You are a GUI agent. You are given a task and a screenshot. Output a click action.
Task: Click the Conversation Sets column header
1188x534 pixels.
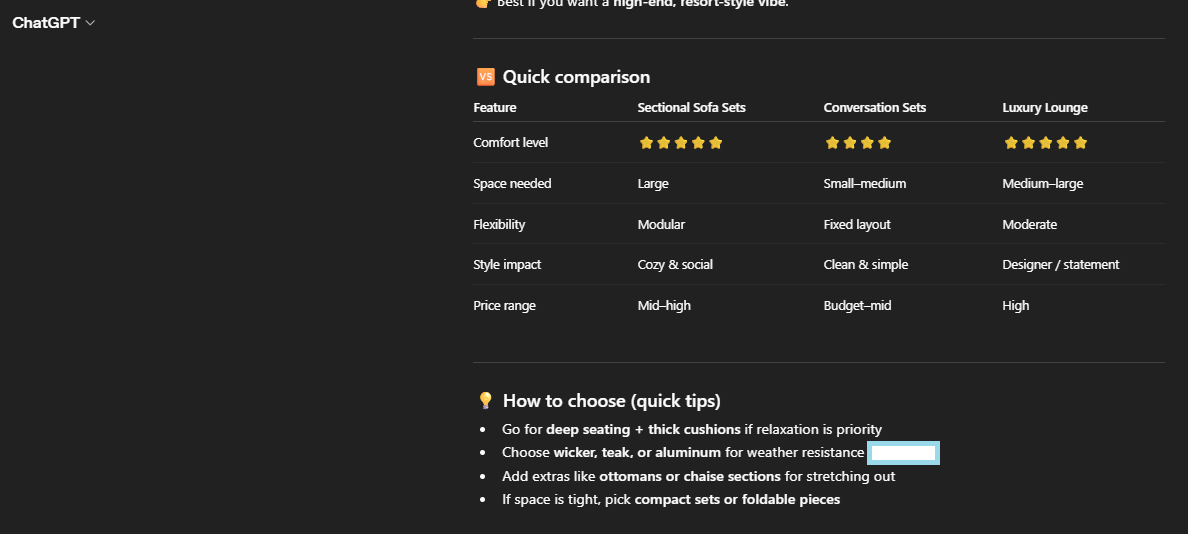point(874,108)
